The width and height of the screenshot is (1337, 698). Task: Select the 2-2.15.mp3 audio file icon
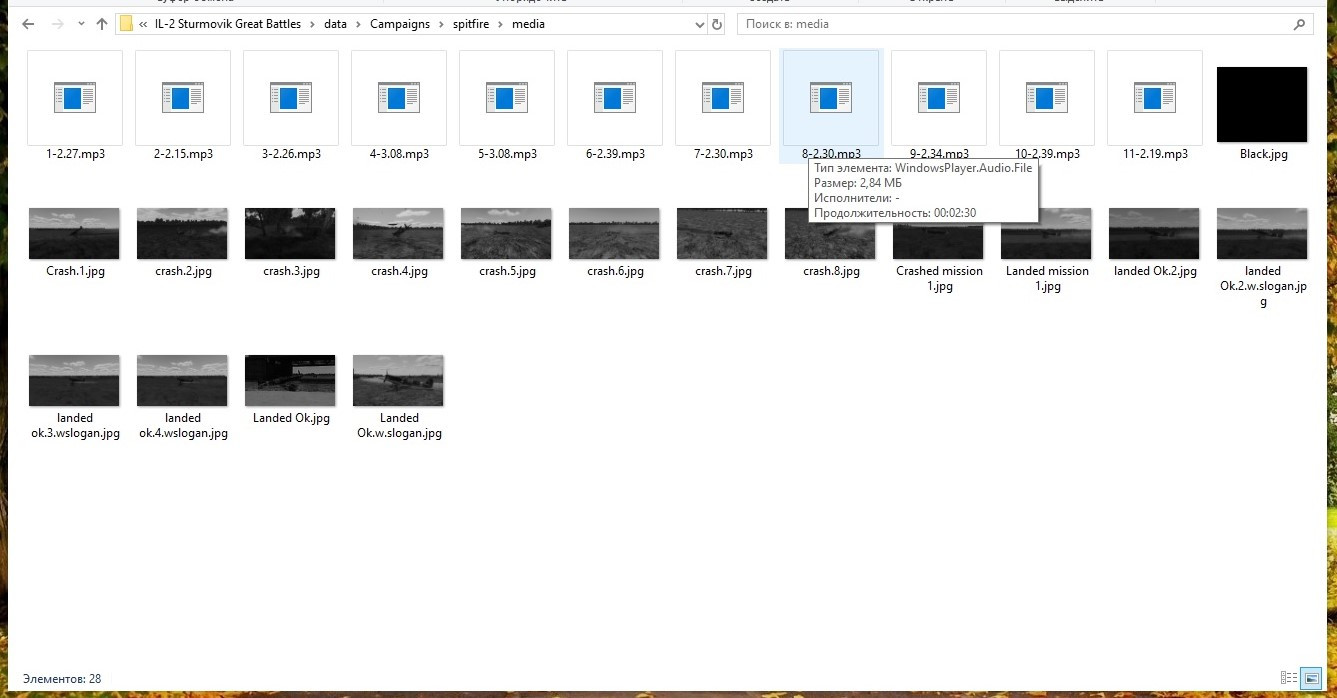[x=183, y=98]
